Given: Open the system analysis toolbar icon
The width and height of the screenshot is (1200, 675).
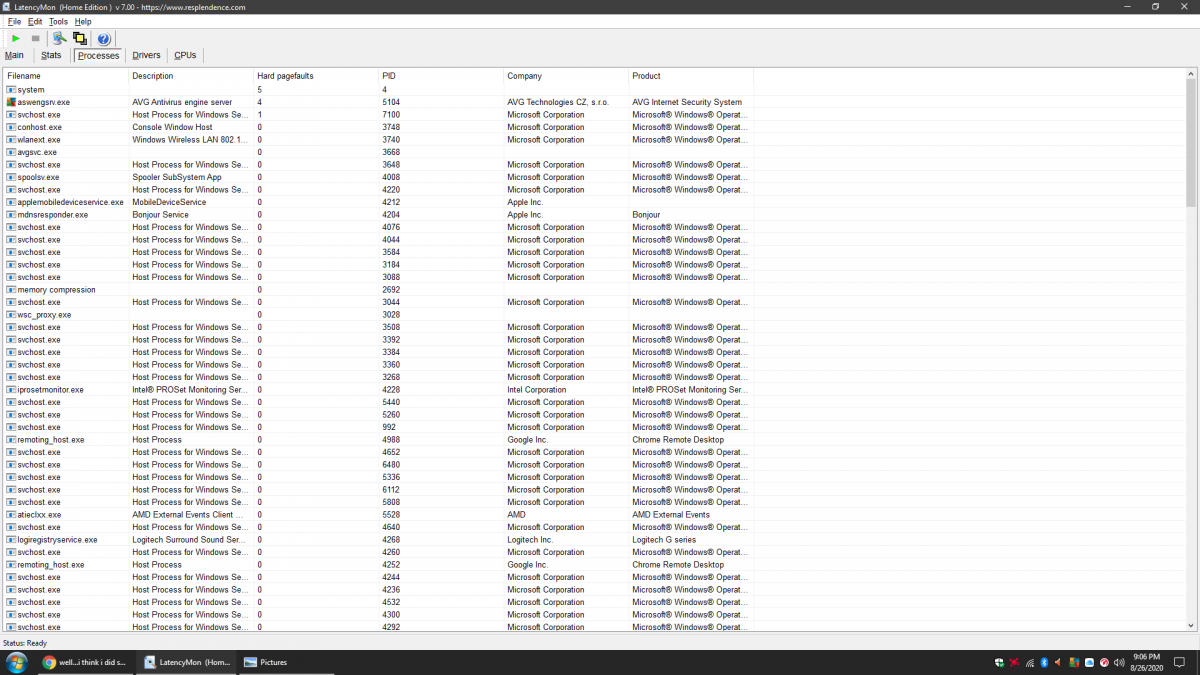Looking at the screenshot, I should coord(59,38).
